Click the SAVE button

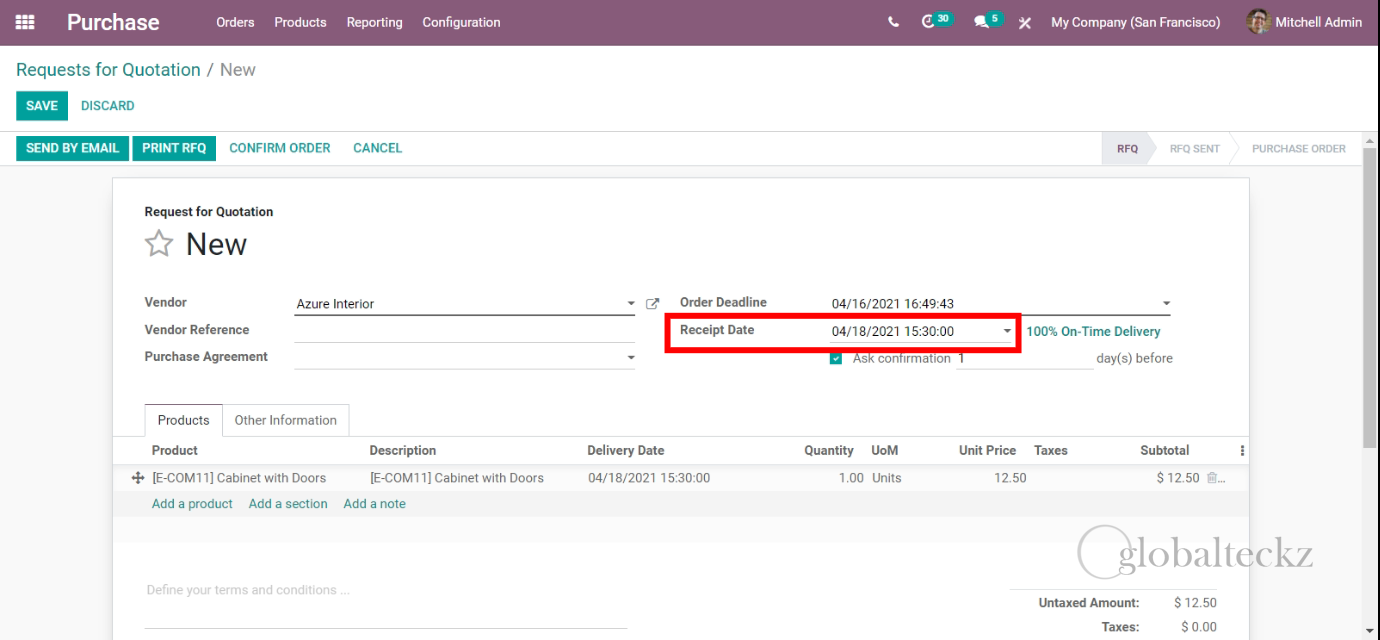42,106
